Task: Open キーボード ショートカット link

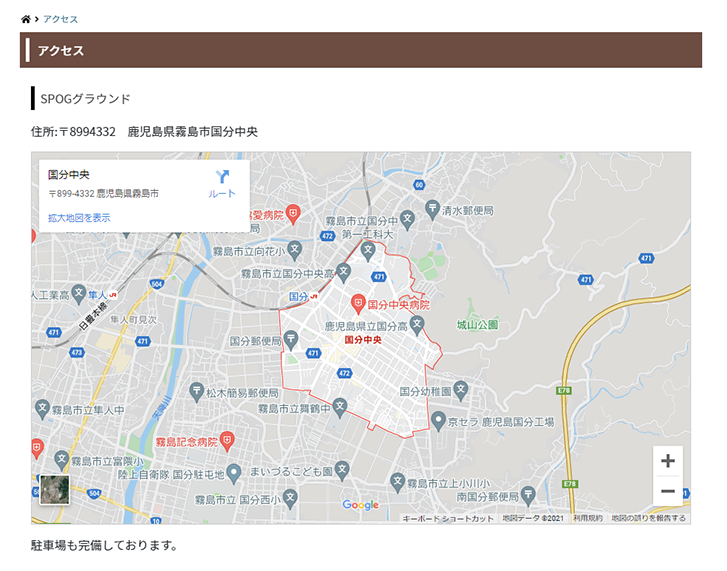Action: click(x=448, y=519)
